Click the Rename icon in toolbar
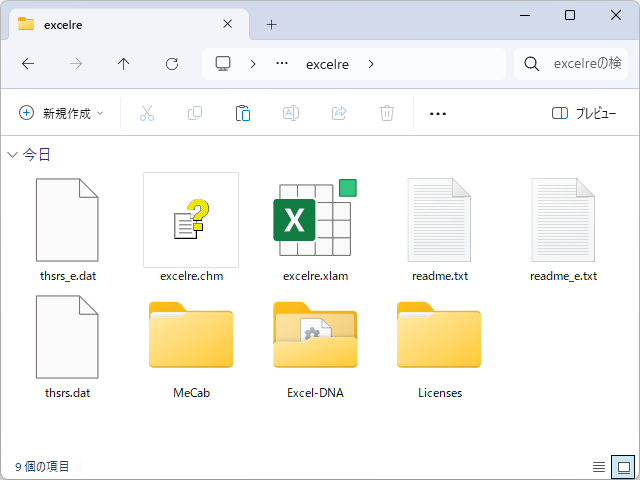This screenshot has width=640, height=480. [291, 113]
